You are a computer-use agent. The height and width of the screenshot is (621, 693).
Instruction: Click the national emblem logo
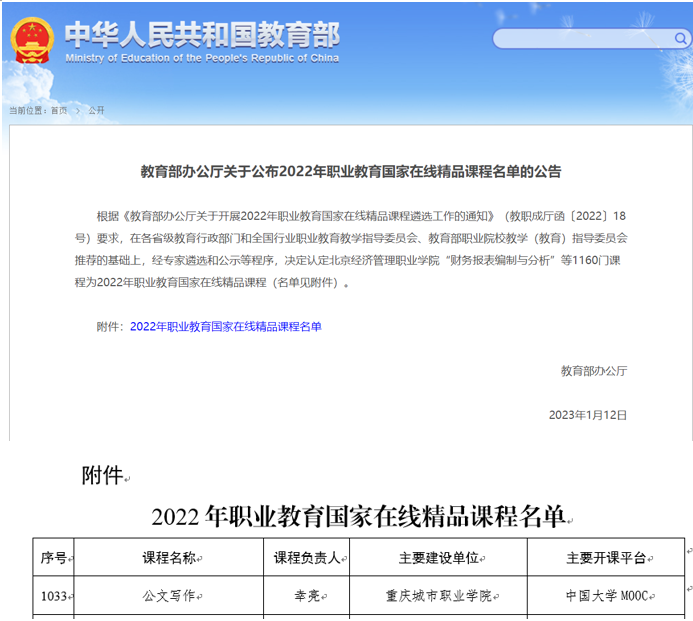click(33, 40)
